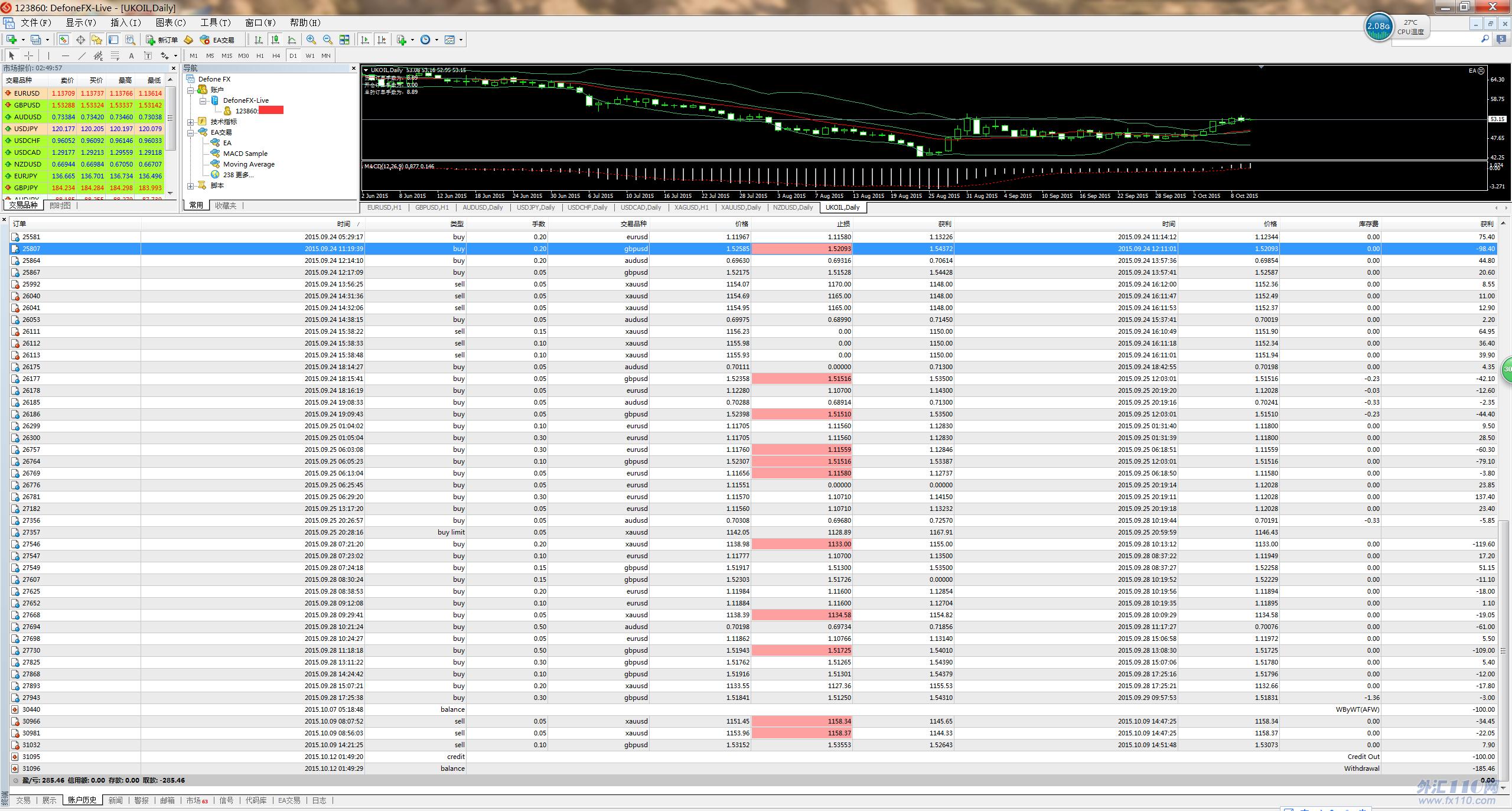Image resolution: width=1512 pixels, height=811 pixels.
Task: Select account 123860 in Navigator
Action: 253,111
